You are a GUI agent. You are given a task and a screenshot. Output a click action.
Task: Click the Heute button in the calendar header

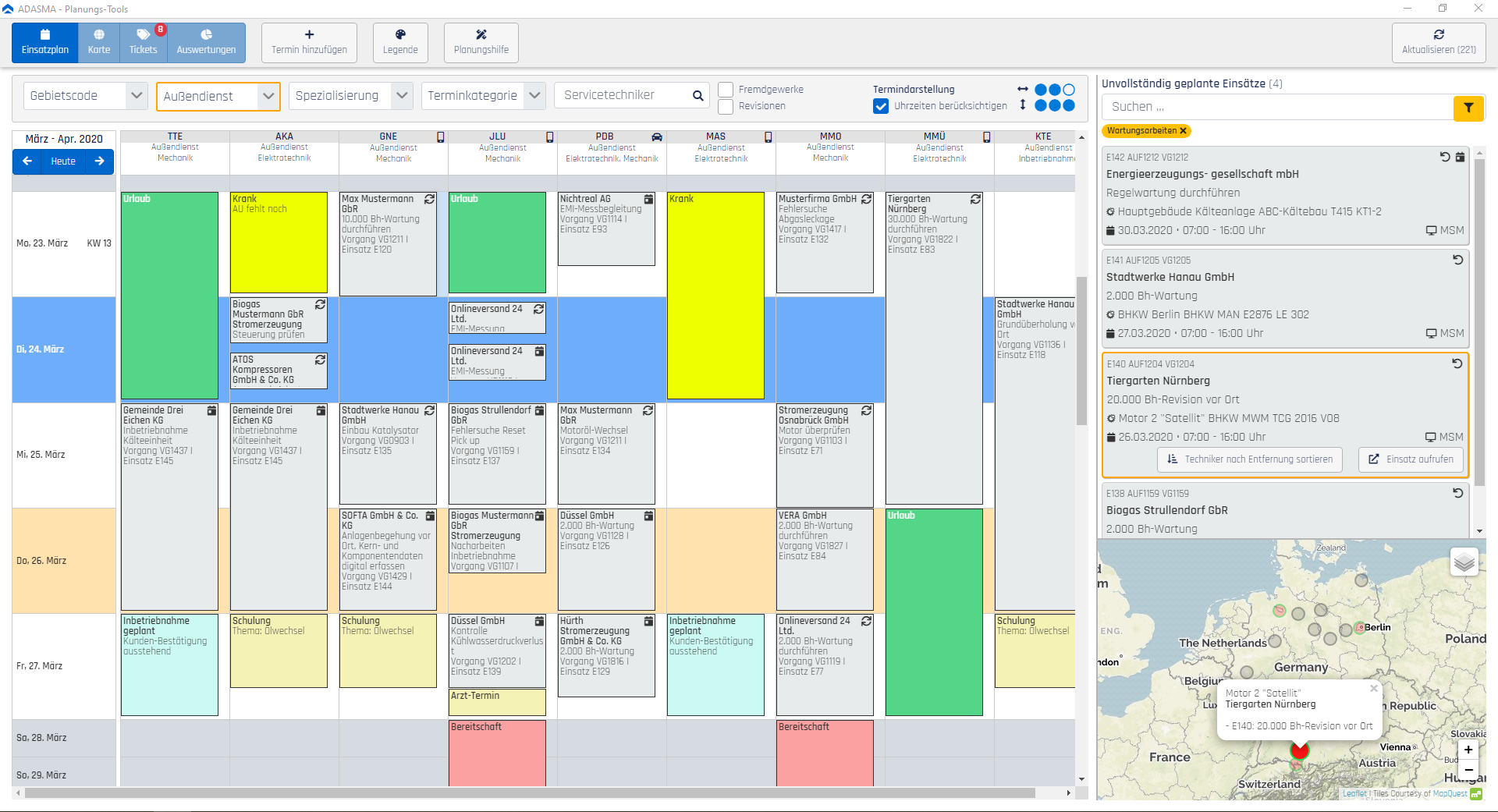click(x=63, y=161)
